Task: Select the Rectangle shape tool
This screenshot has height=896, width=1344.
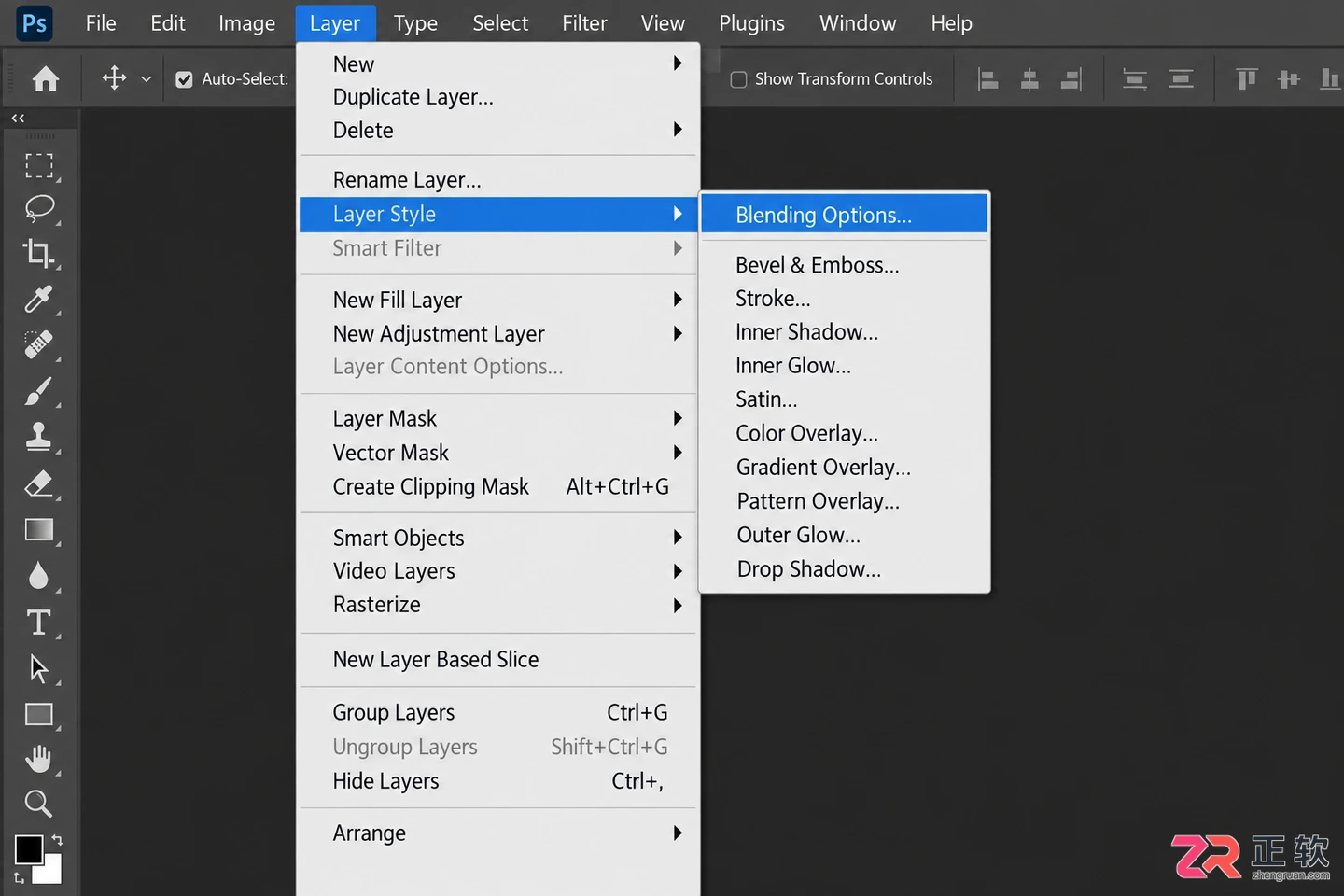Action: click(x=39, y=714)
